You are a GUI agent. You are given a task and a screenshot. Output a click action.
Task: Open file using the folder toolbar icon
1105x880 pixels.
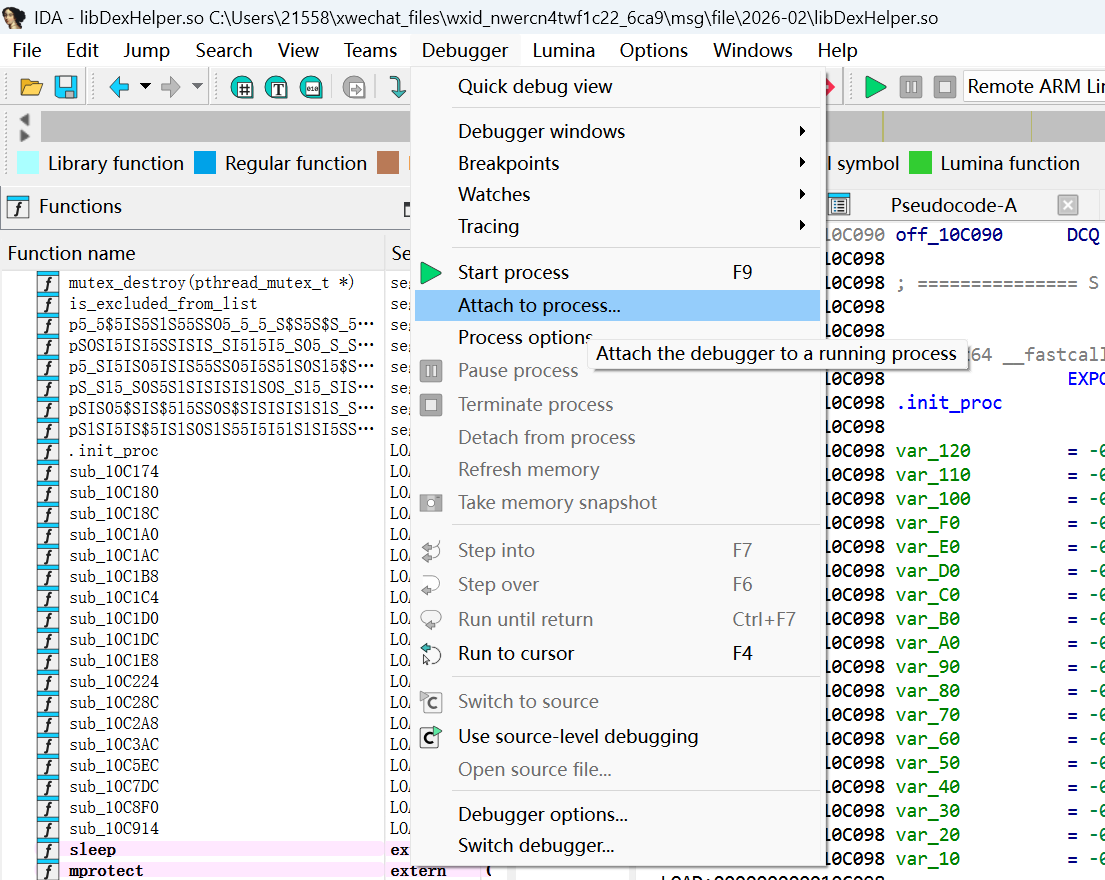click(31, 87)
